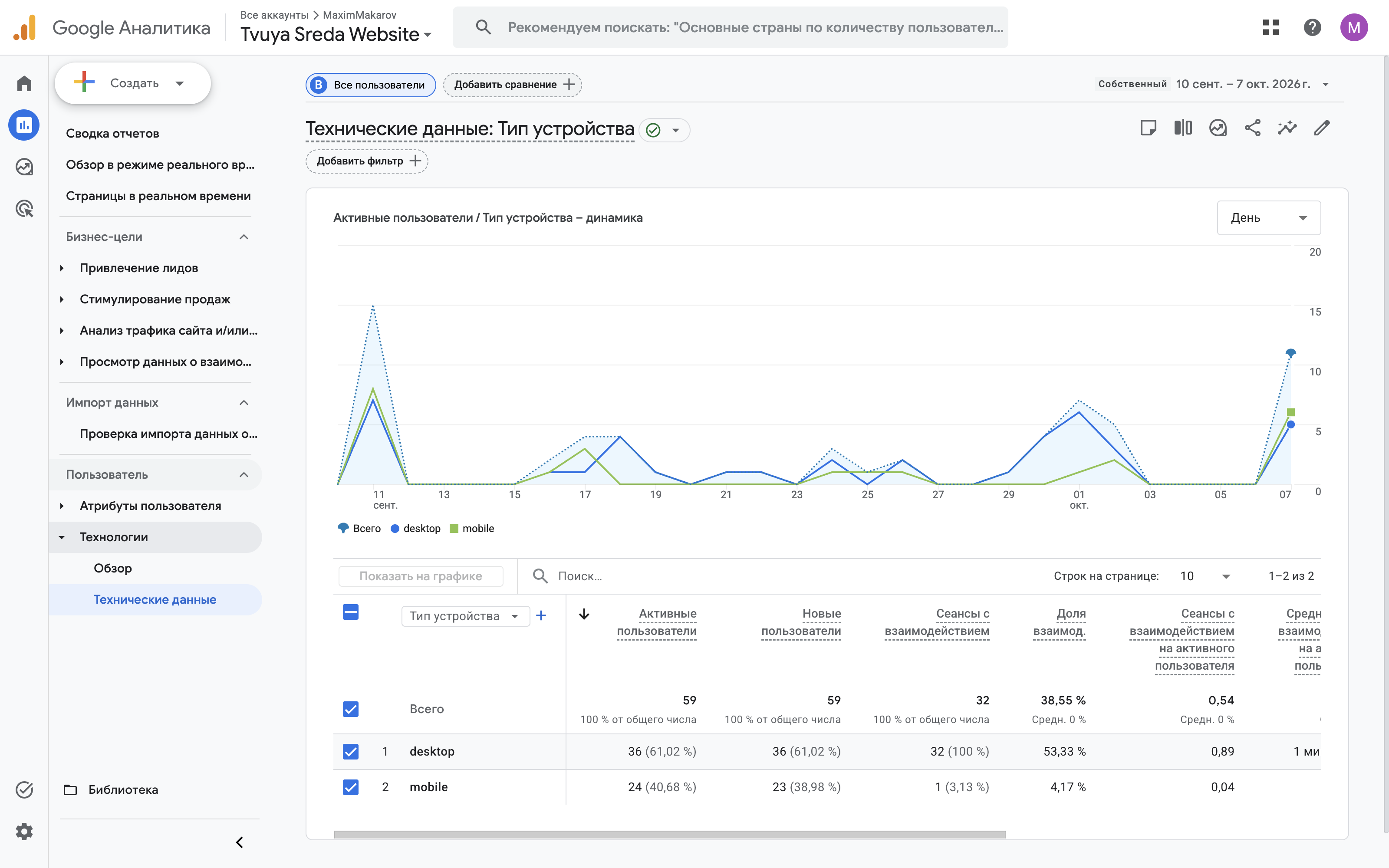Image resolution: width=1389 pixels, height=868 pixels.
Task: Open the Создать dropdown button
Action: (x=132, y=83)
